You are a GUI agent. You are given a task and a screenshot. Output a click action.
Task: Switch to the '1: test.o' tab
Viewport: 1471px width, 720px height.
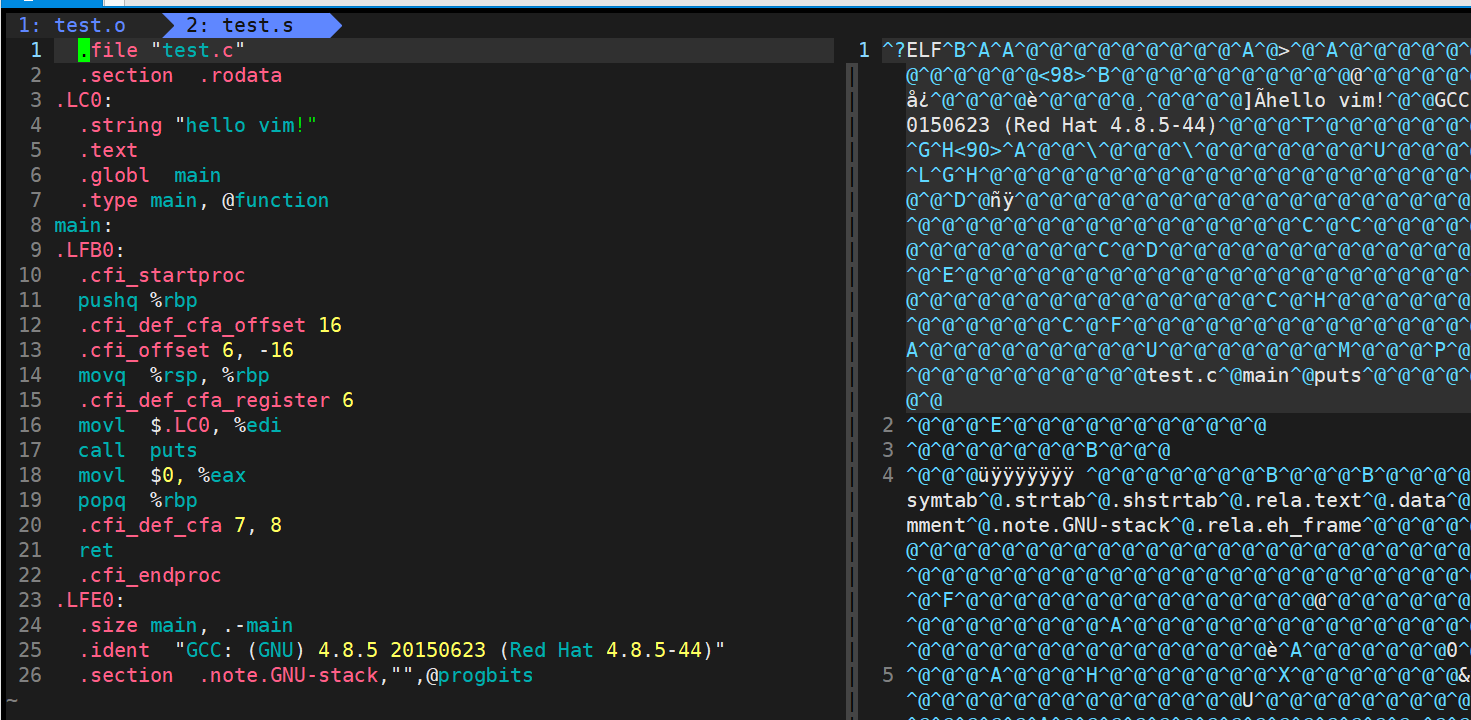click(72, 25)
